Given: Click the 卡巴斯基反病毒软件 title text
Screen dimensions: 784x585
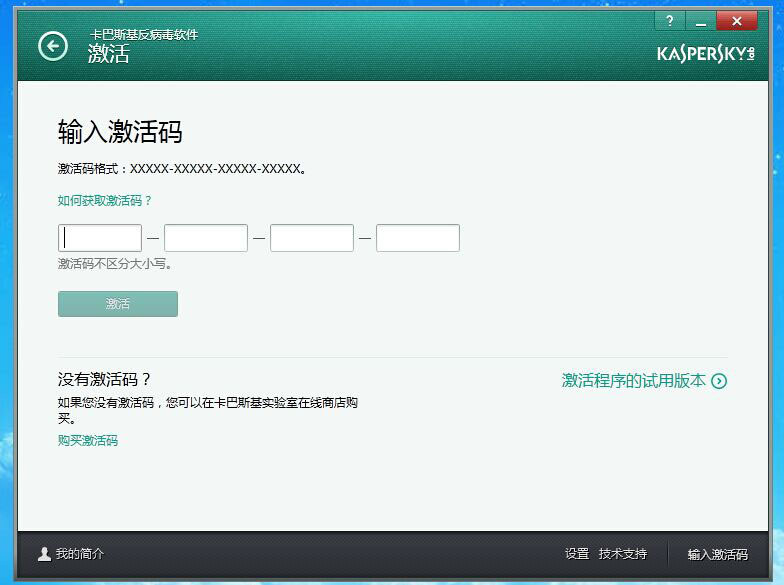Looking at the screenshot, I should 144,35.
